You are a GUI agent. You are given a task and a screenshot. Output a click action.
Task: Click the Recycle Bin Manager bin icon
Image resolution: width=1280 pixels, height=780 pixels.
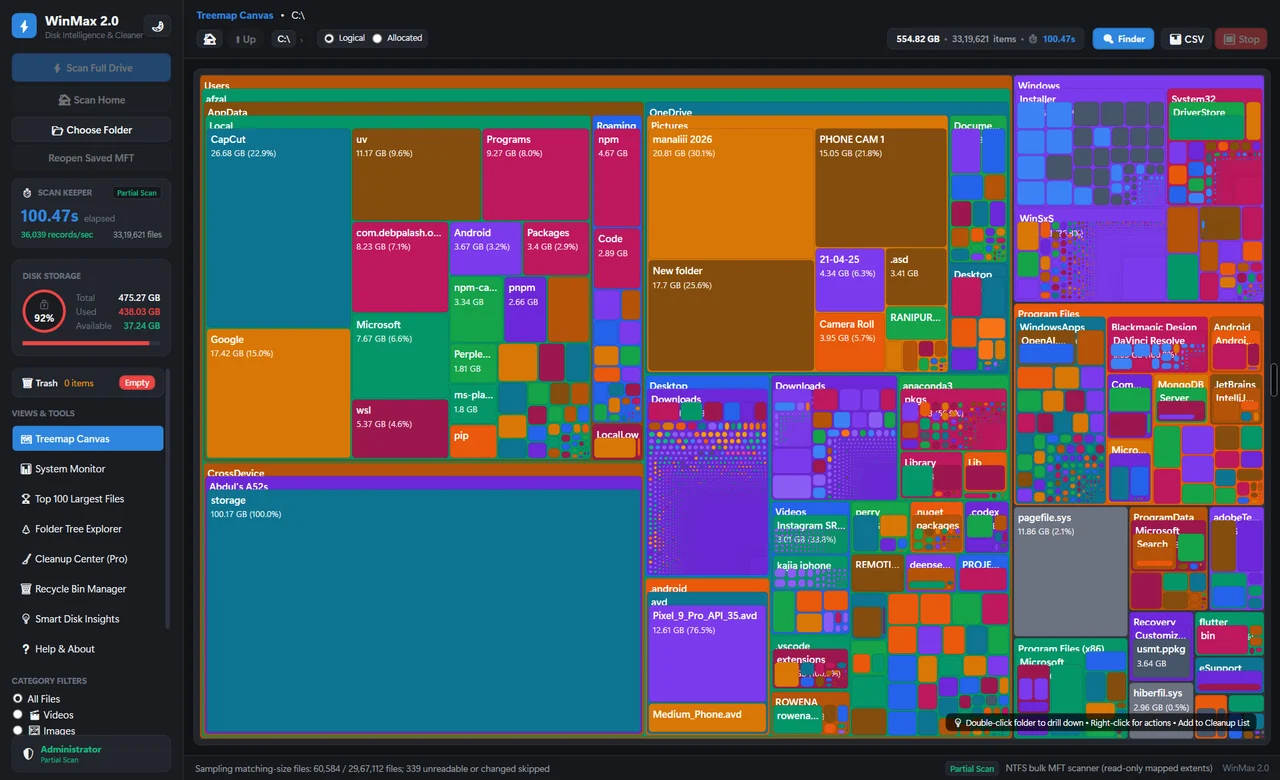click(27, 589)
